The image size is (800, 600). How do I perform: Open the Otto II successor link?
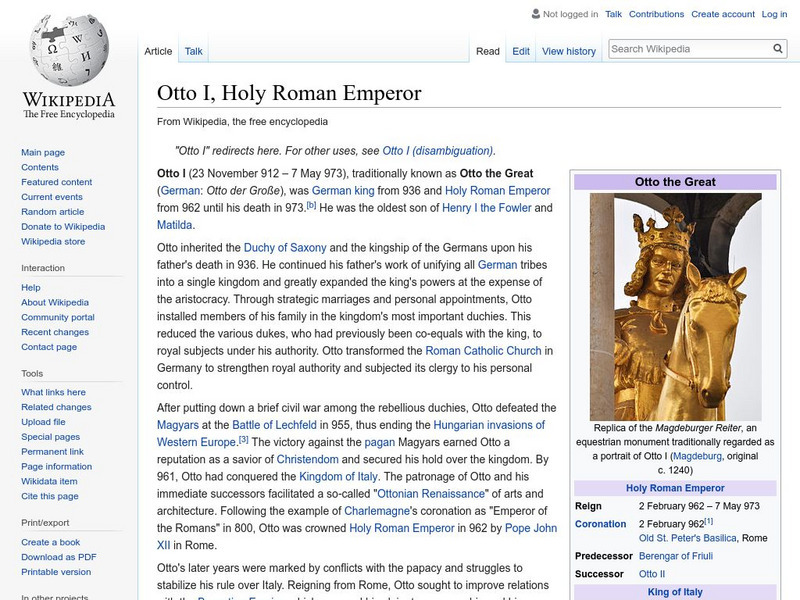coord(651,574)
